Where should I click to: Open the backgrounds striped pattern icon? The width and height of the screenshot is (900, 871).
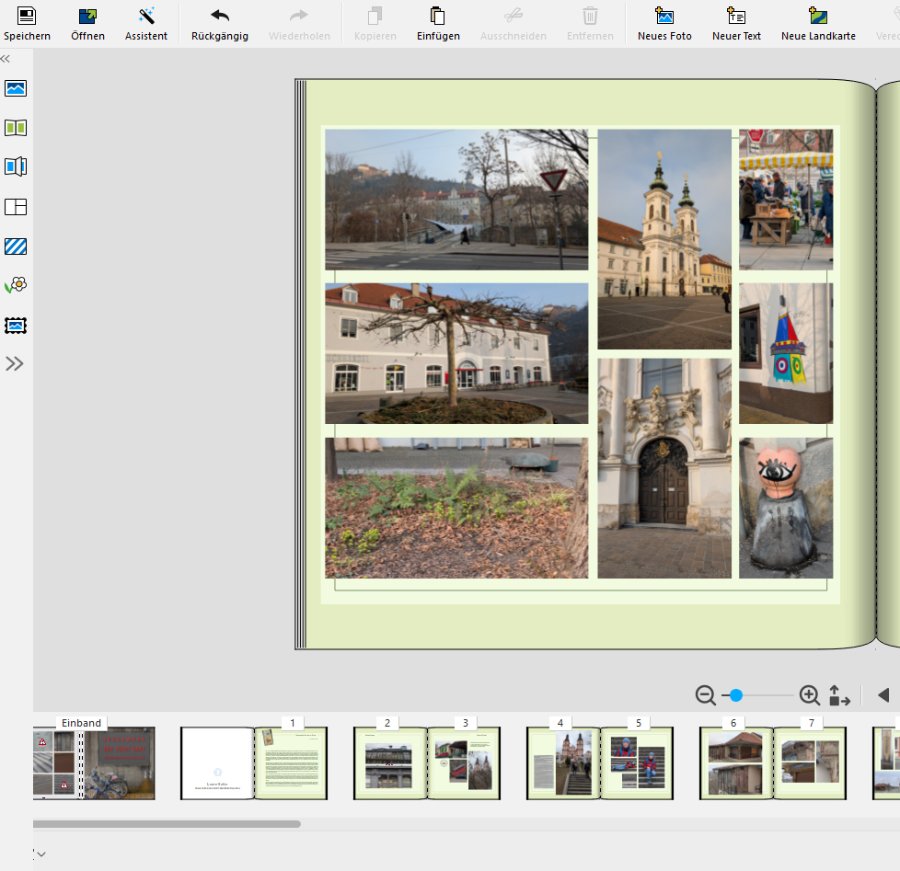[16, 246]
